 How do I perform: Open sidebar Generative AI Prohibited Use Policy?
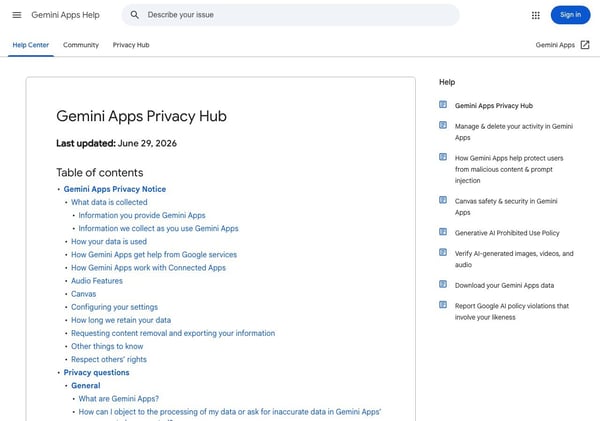click(x=507, y=233)
